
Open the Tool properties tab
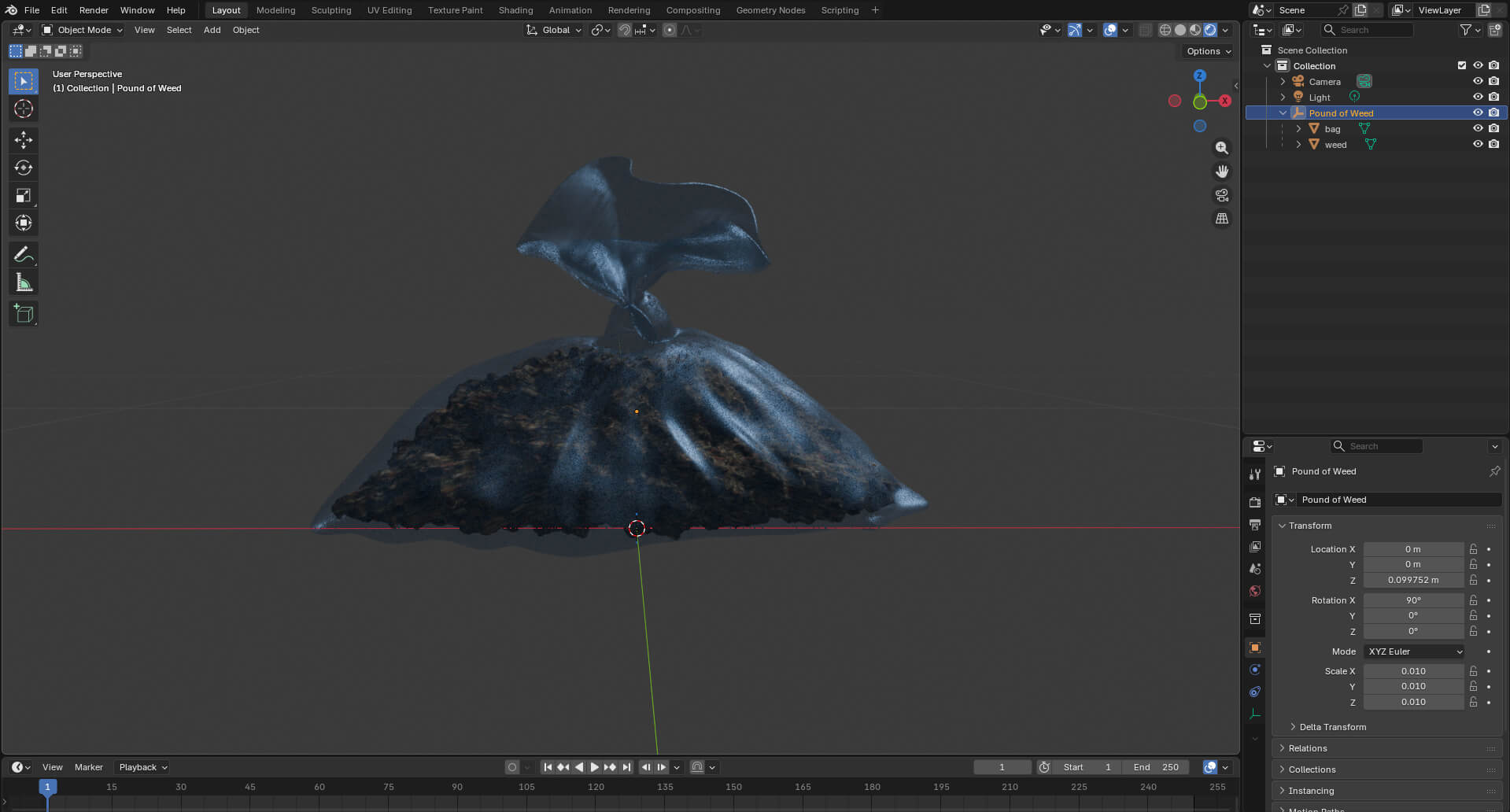coord(1255,474)
